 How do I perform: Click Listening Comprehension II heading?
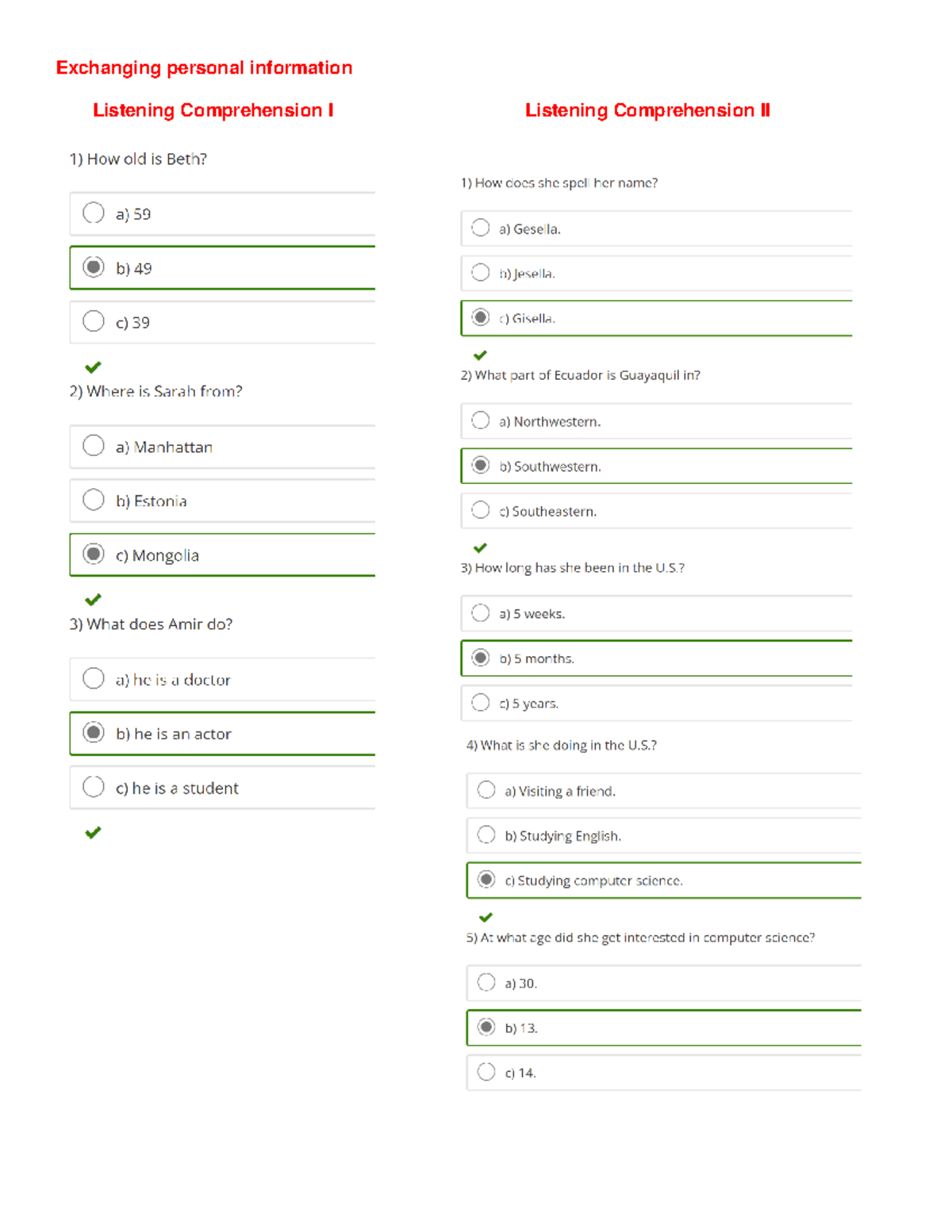(x=647, y=110)
